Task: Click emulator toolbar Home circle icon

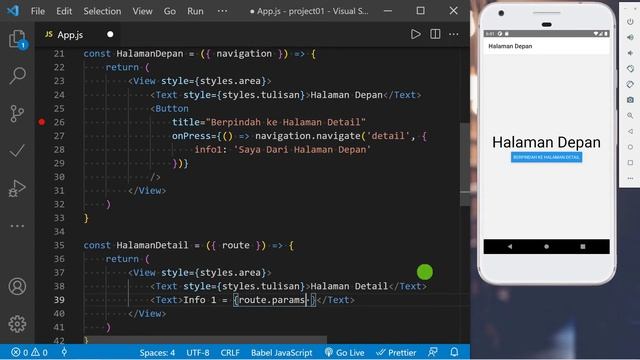Action: pos(630,147)
